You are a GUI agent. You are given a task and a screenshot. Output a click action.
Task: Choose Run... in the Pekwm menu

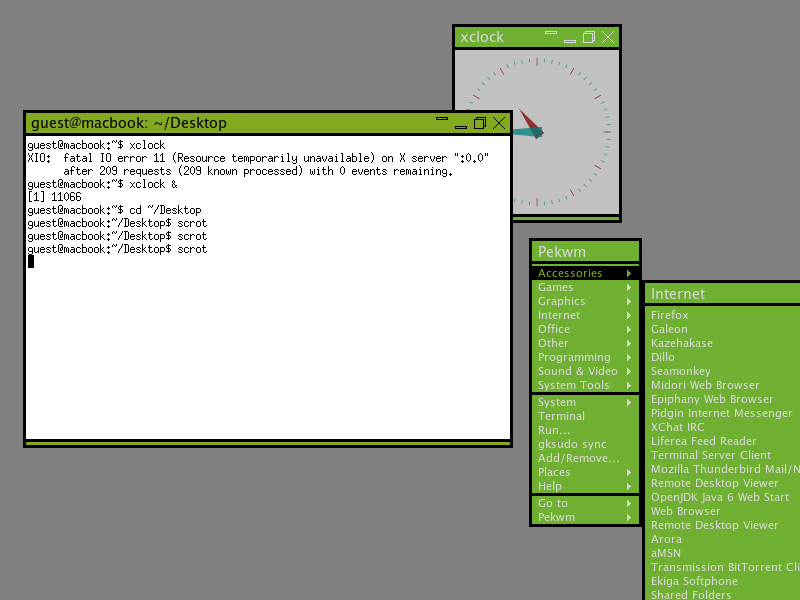coord(585,430)
